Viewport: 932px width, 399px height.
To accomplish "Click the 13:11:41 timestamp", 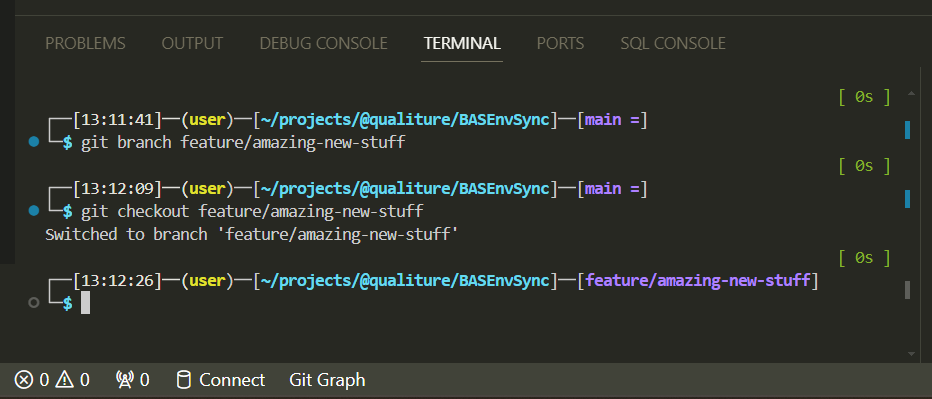I will (x=117, y=120).
